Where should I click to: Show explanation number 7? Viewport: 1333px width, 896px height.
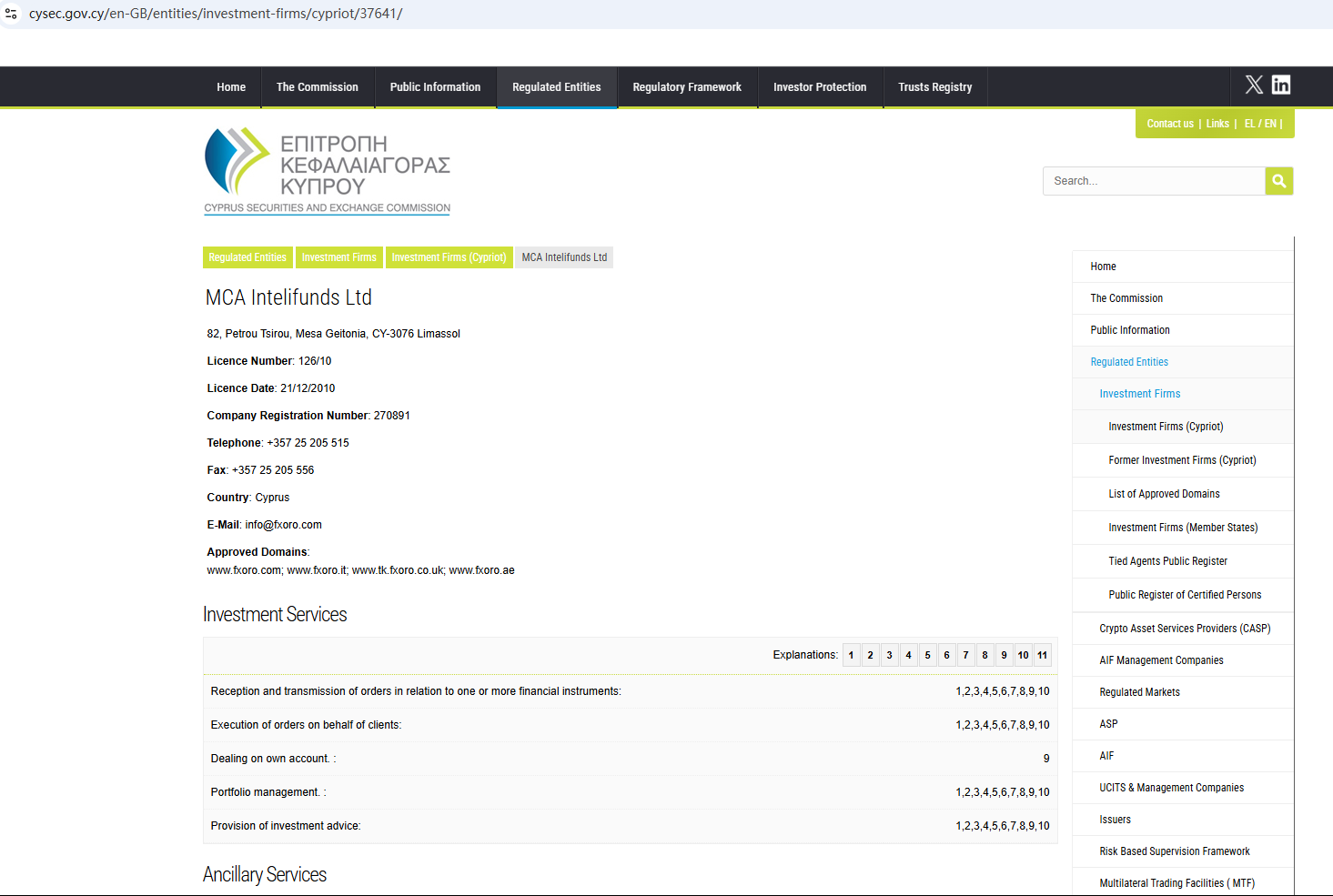tap(966, 655)
